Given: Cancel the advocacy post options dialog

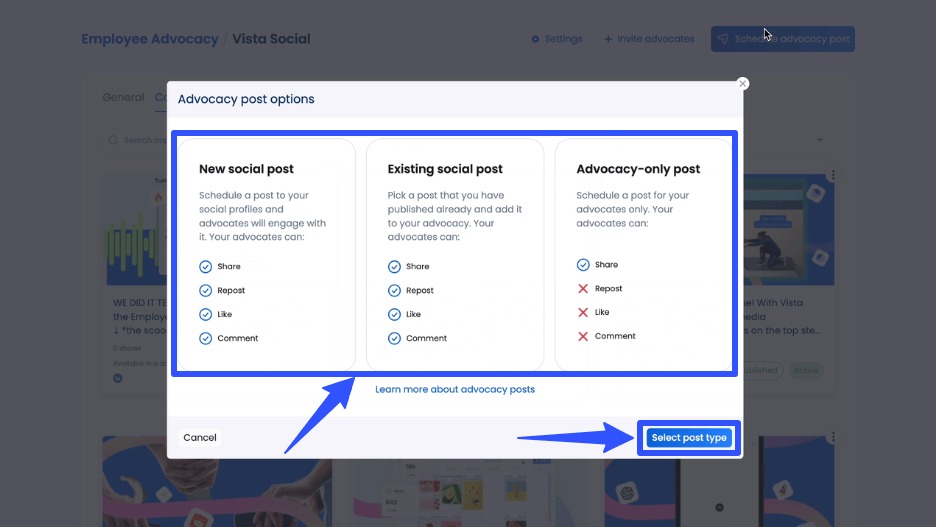Looking at the screenshot, I should coord(200,438).
